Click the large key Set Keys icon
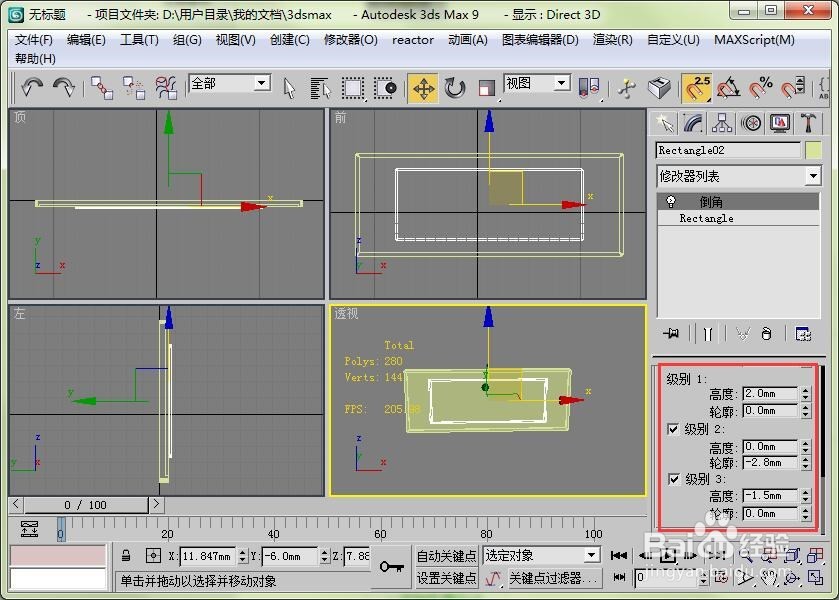 coord(392,566)
